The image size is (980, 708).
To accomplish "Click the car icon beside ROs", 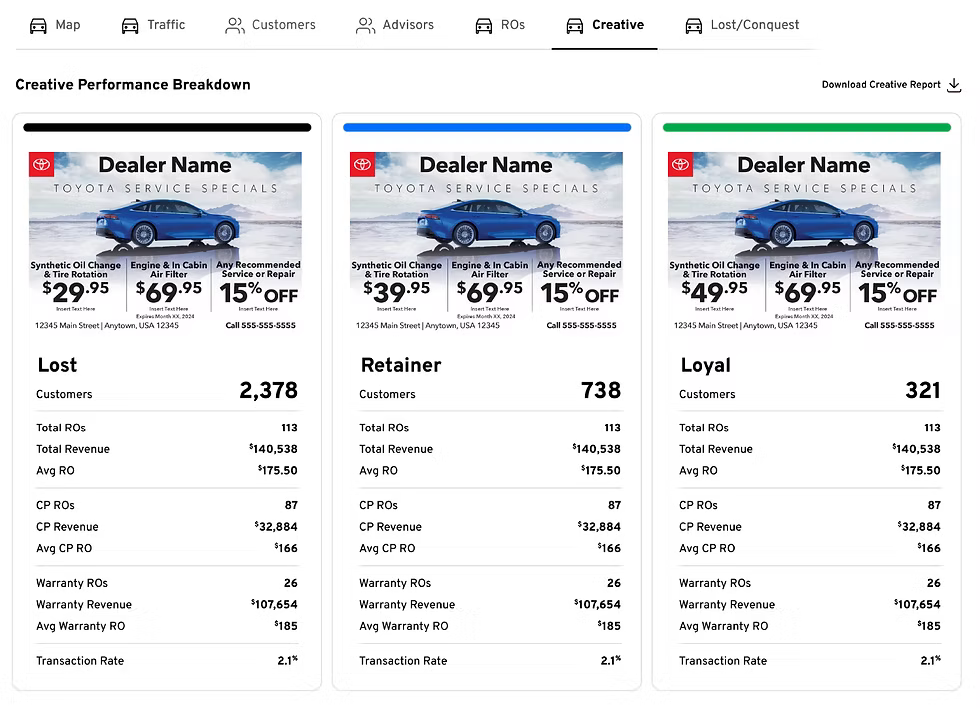I will pos(484,26).
